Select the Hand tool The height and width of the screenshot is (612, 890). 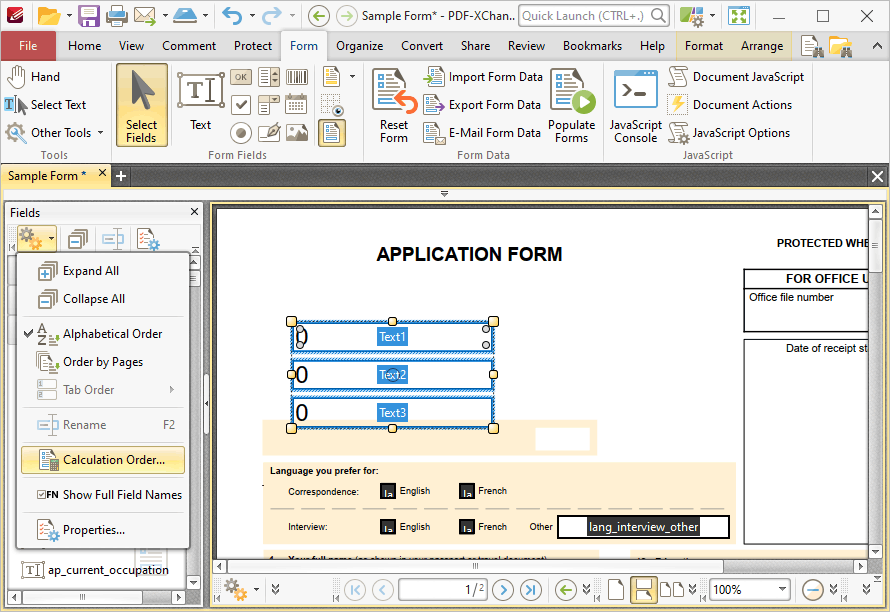[34, 77]
